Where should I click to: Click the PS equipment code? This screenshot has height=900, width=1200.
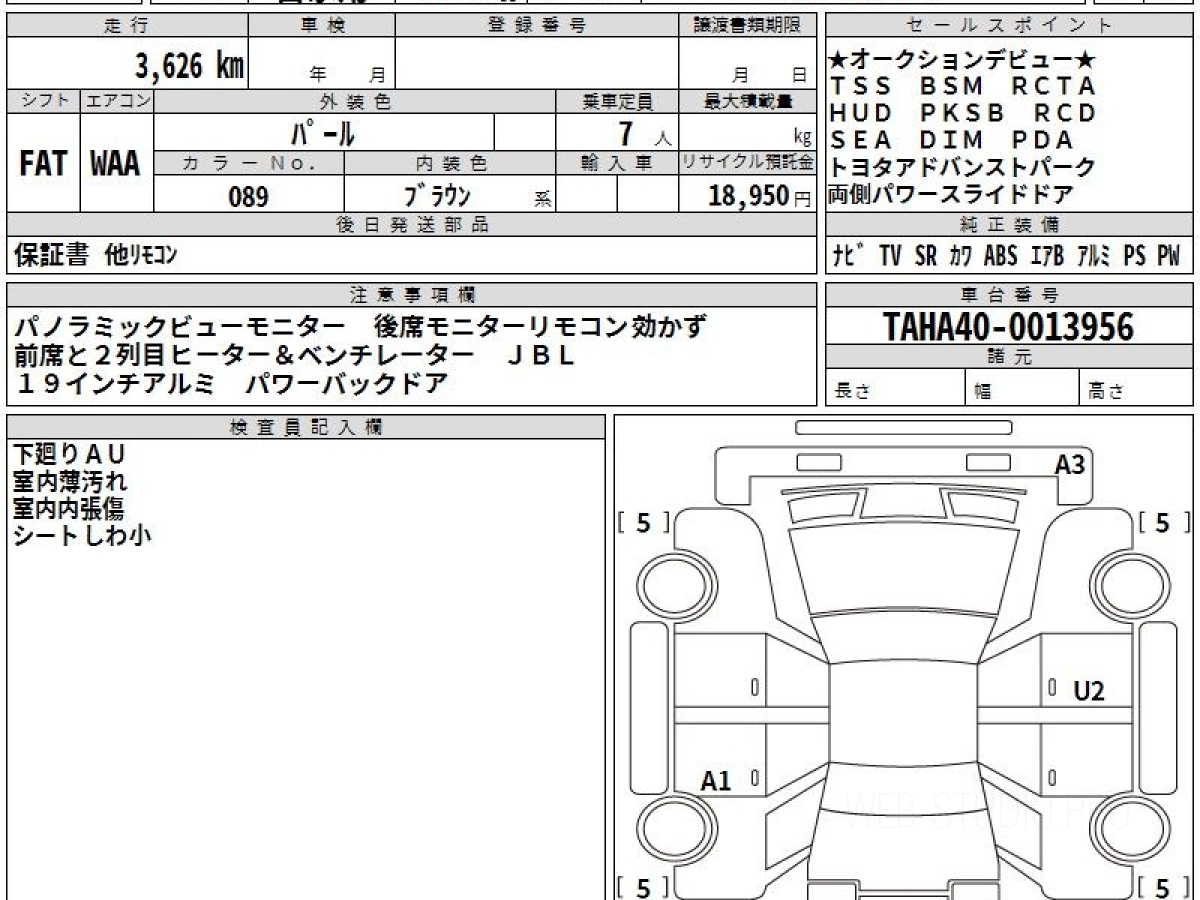pos(1134,256)
